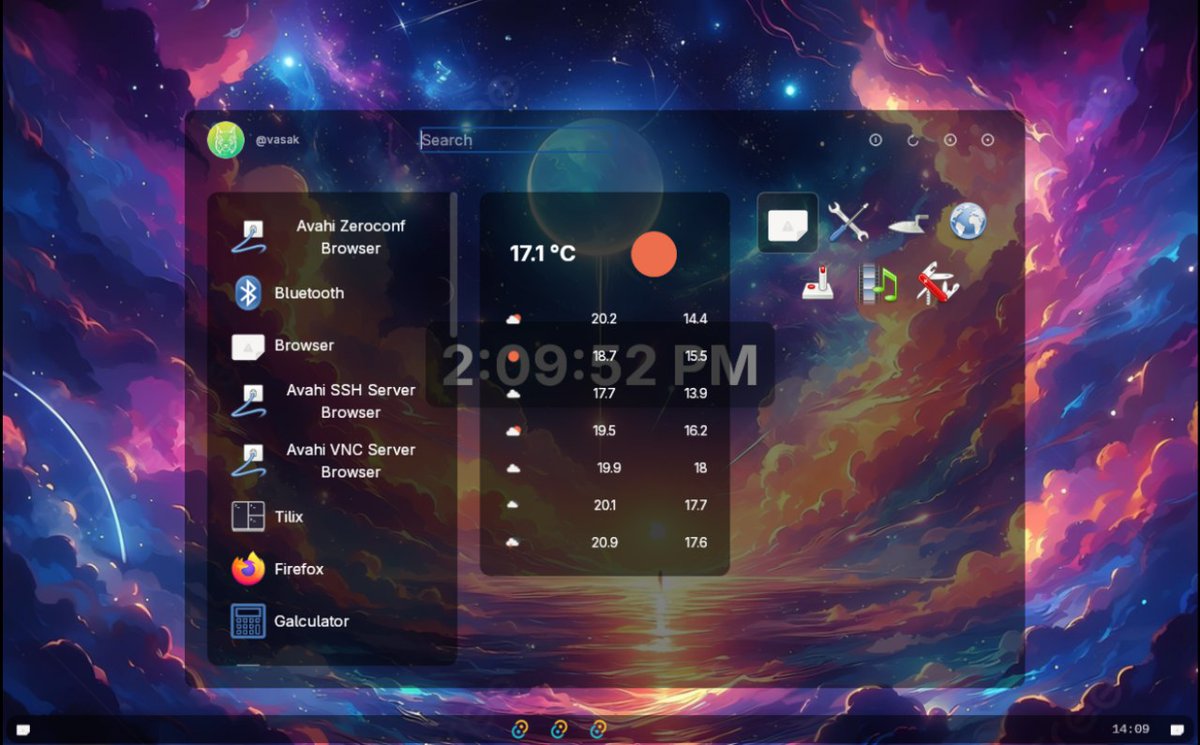Click the icon right of the 14:09 clock
The height and width of the screenshot is (745, 1200).
(x=1176, y=729)
